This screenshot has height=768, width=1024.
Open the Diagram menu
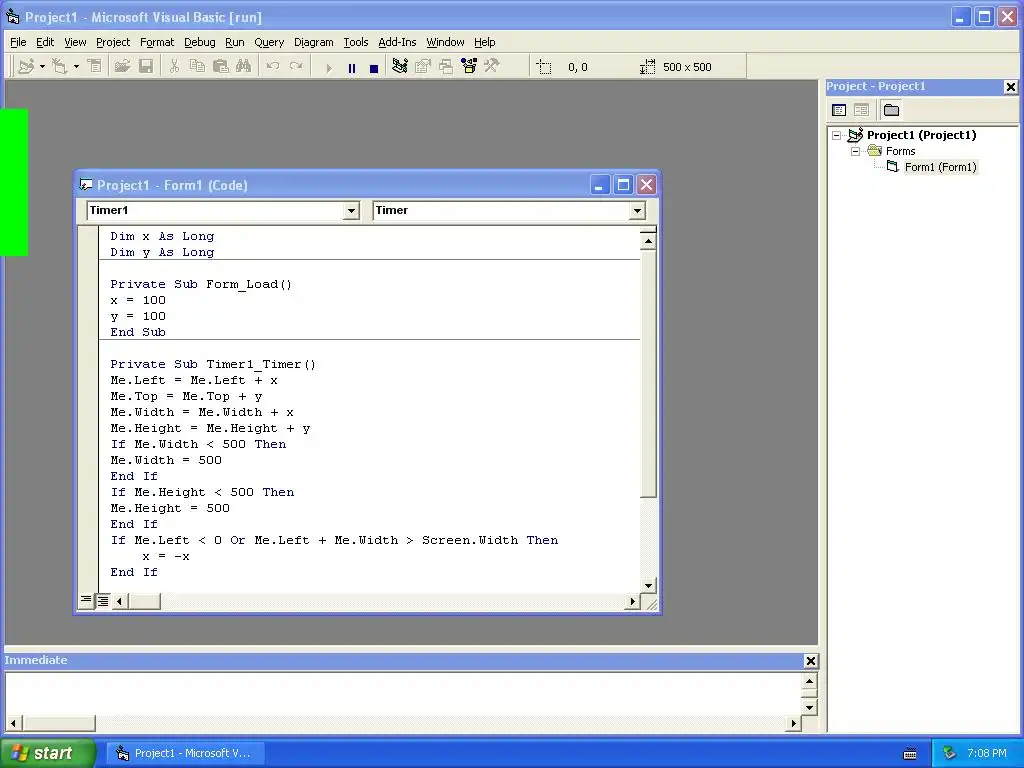point(313,42)
